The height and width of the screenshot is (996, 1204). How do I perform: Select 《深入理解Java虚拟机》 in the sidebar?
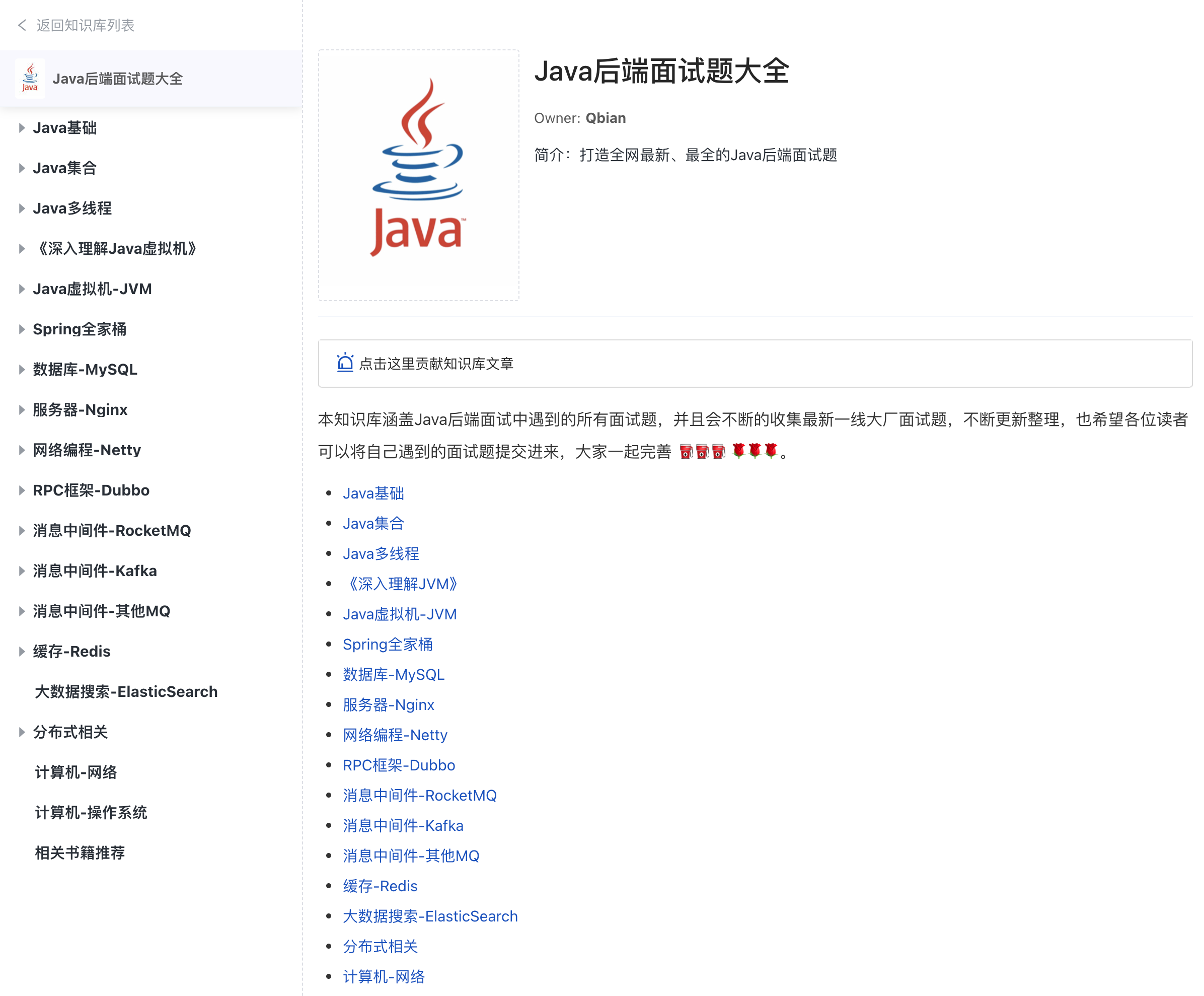tap(116, 248)
